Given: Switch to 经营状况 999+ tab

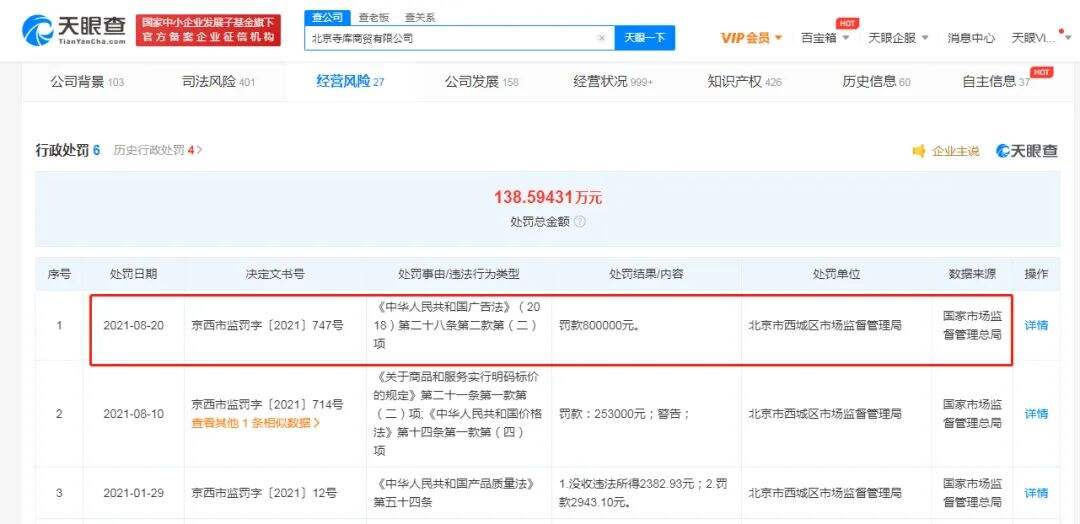Looking at the screenshot, I should pos(613,82).
